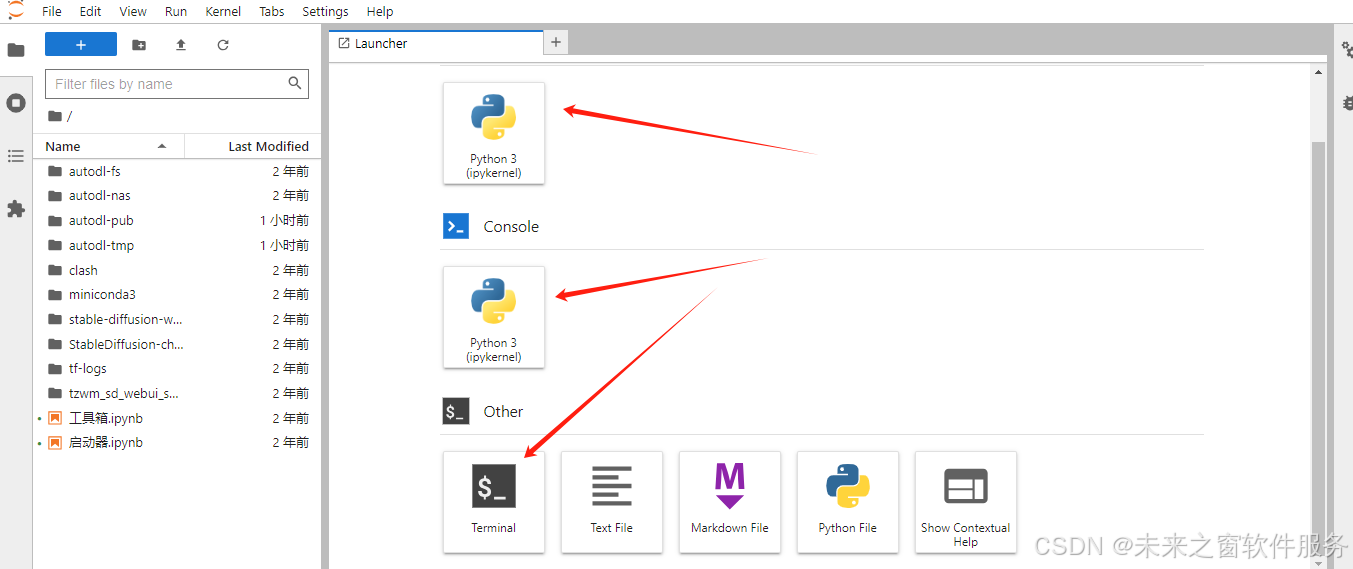This screenshot has width=1353, height=569.
Task: Select the Launcher tab
Action: coord(436,43)
